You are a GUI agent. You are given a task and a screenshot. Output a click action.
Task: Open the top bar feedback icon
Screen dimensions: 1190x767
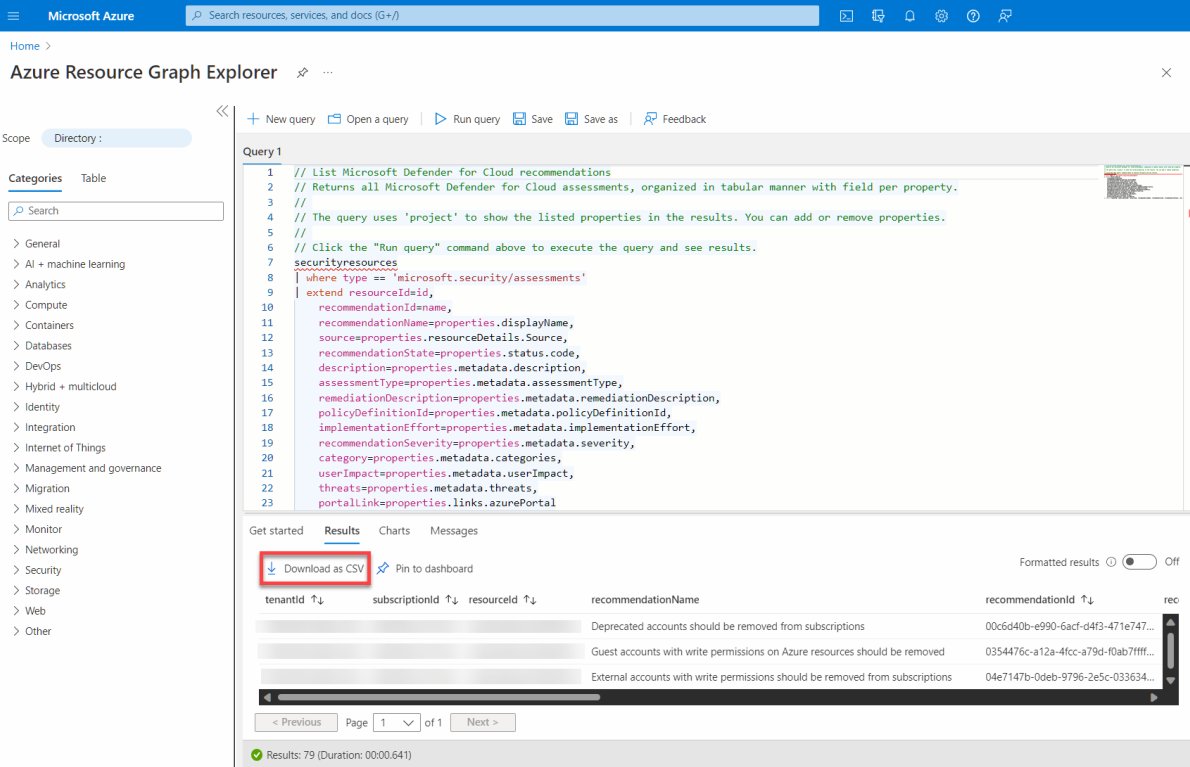coord(1005,16)
